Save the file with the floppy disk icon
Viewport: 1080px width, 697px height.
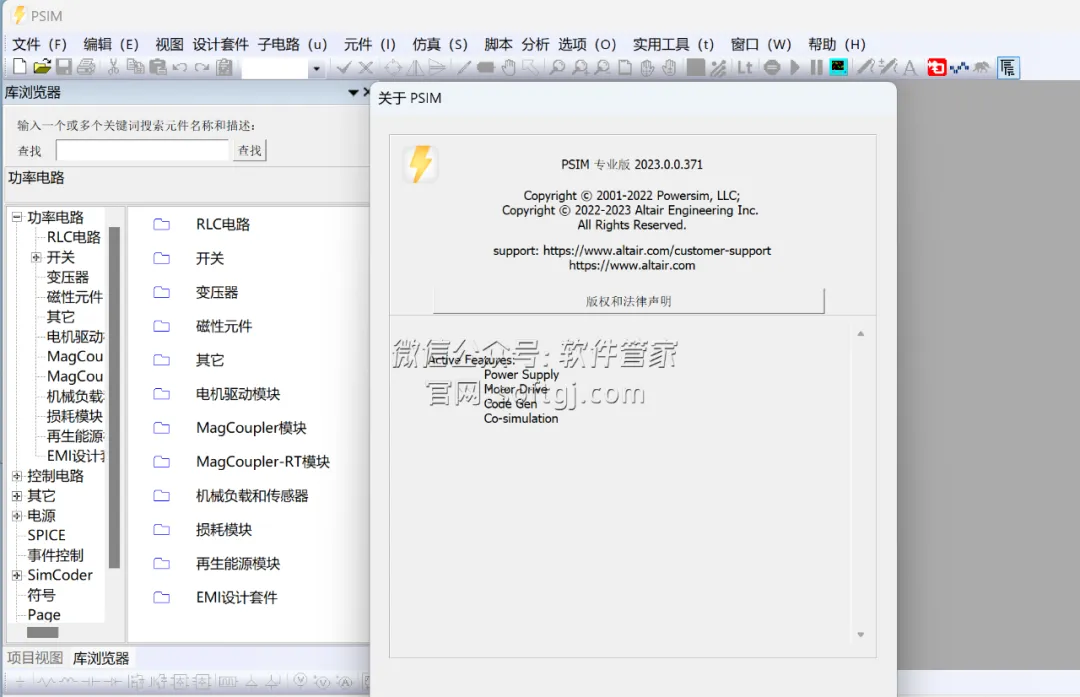tap(64, 67)
